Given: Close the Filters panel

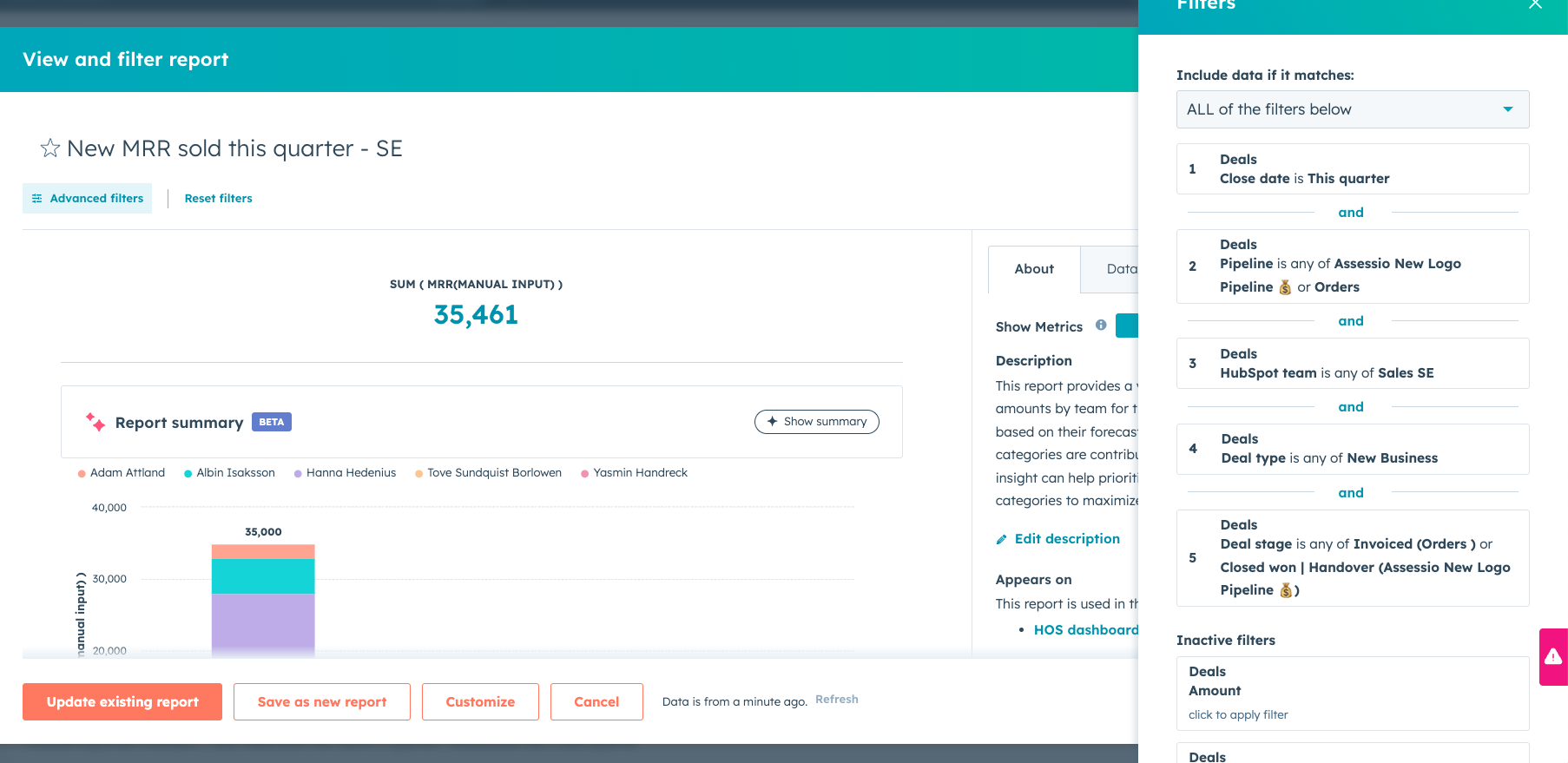Looking at the screenshot, I should (x=1535, y=4).
